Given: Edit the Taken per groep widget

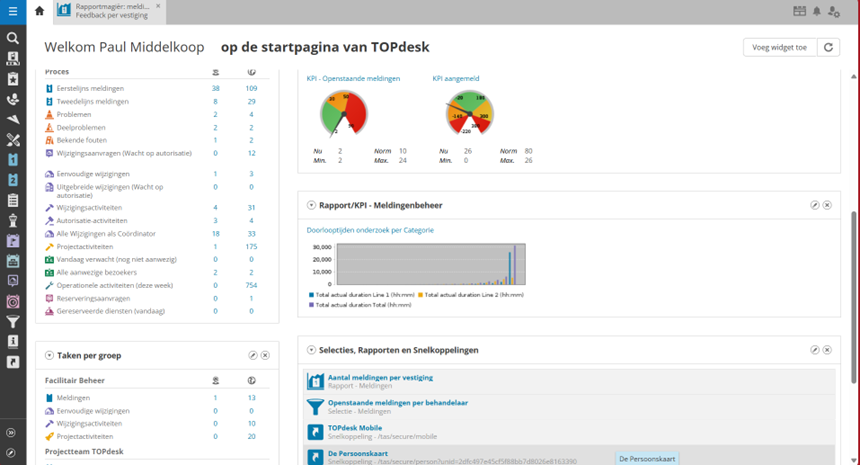Looking at the screenshot, I should pyautogui.click(x=253, y=355).
